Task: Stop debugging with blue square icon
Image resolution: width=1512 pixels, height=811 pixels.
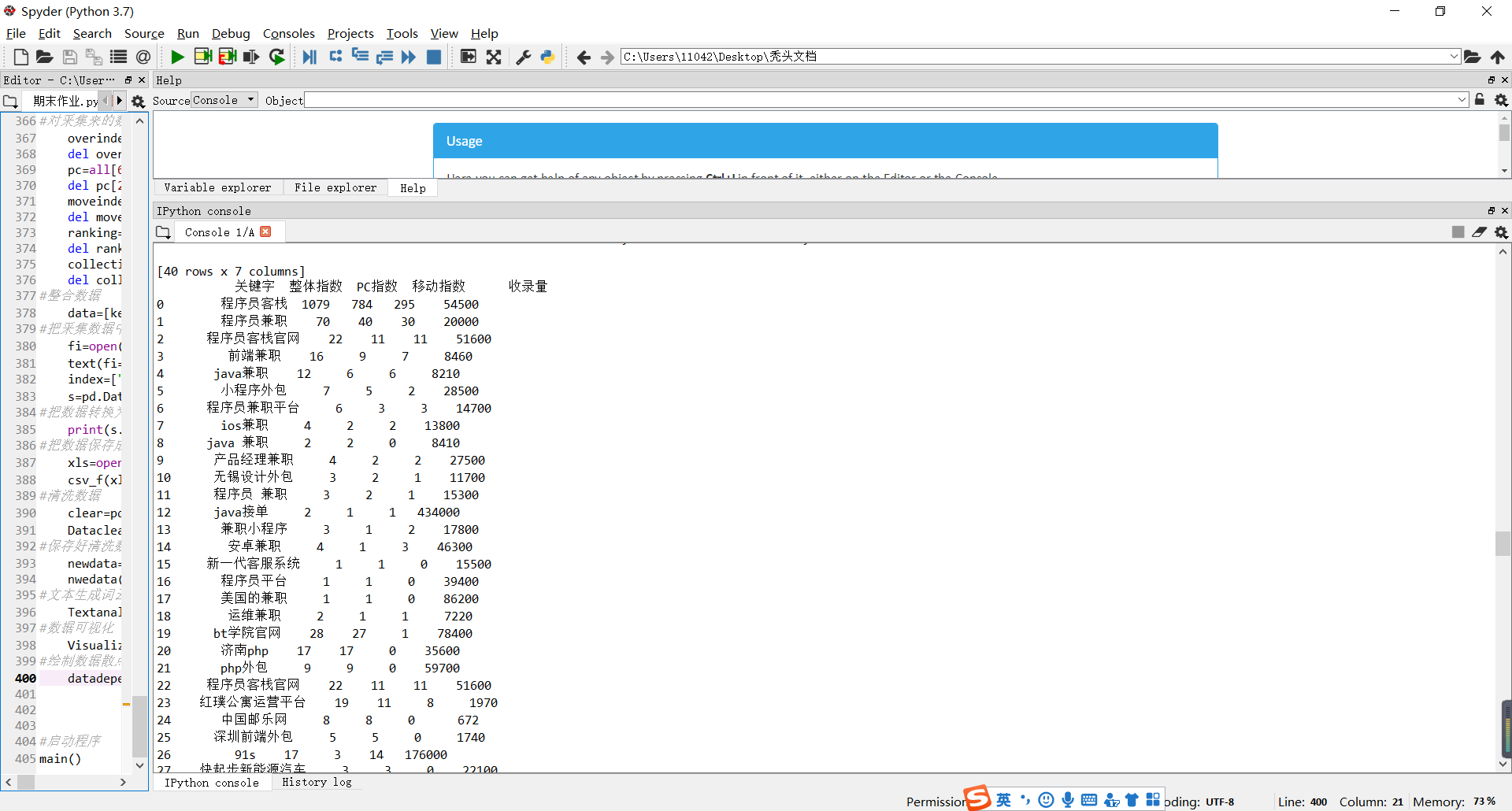Action: click(434, 57)
